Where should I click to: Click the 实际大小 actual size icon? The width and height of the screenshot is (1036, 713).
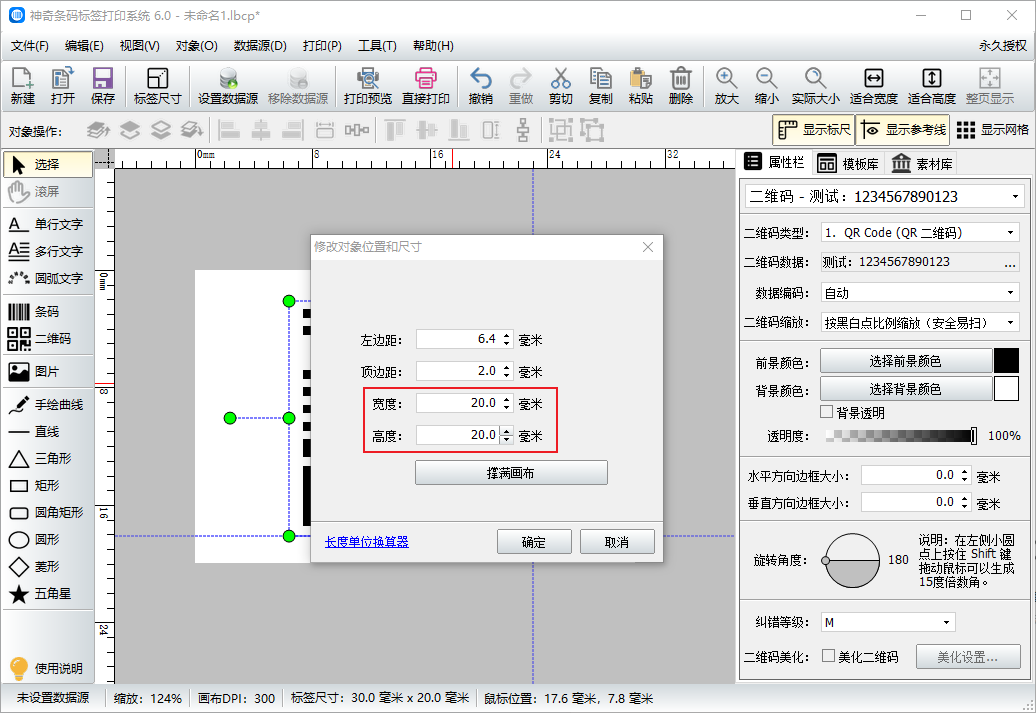point(815,86)
